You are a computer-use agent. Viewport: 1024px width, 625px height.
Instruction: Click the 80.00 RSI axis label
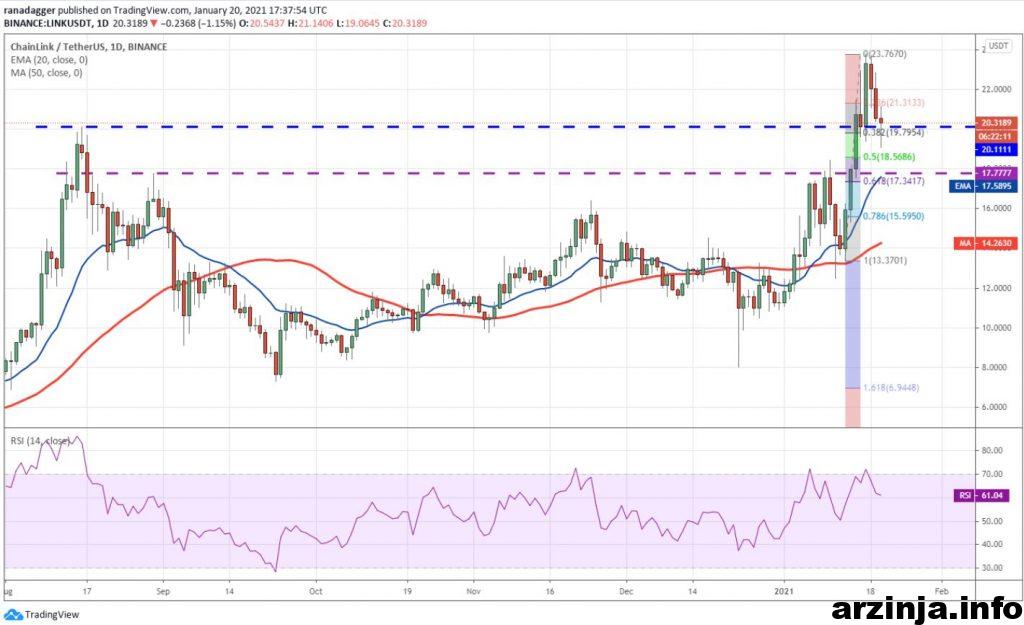click(x=991, y=451)
